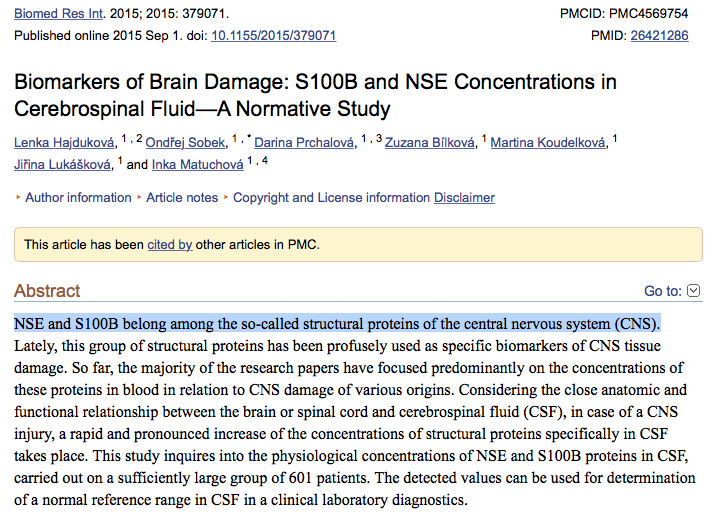Open author Zuzana Bílková's link
The image size is (712, 517).
[430, 143]
